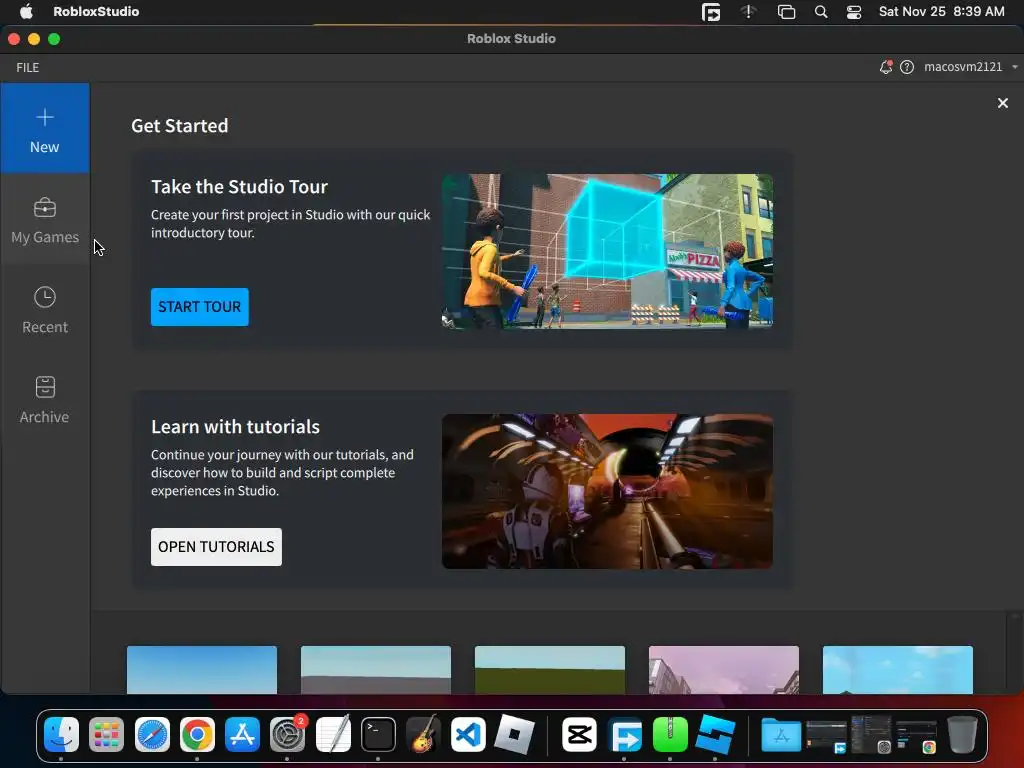Launch GarageBand from the dock
Image resolution: width=1024 pixels, height=768 pixels.
(423, 735)
